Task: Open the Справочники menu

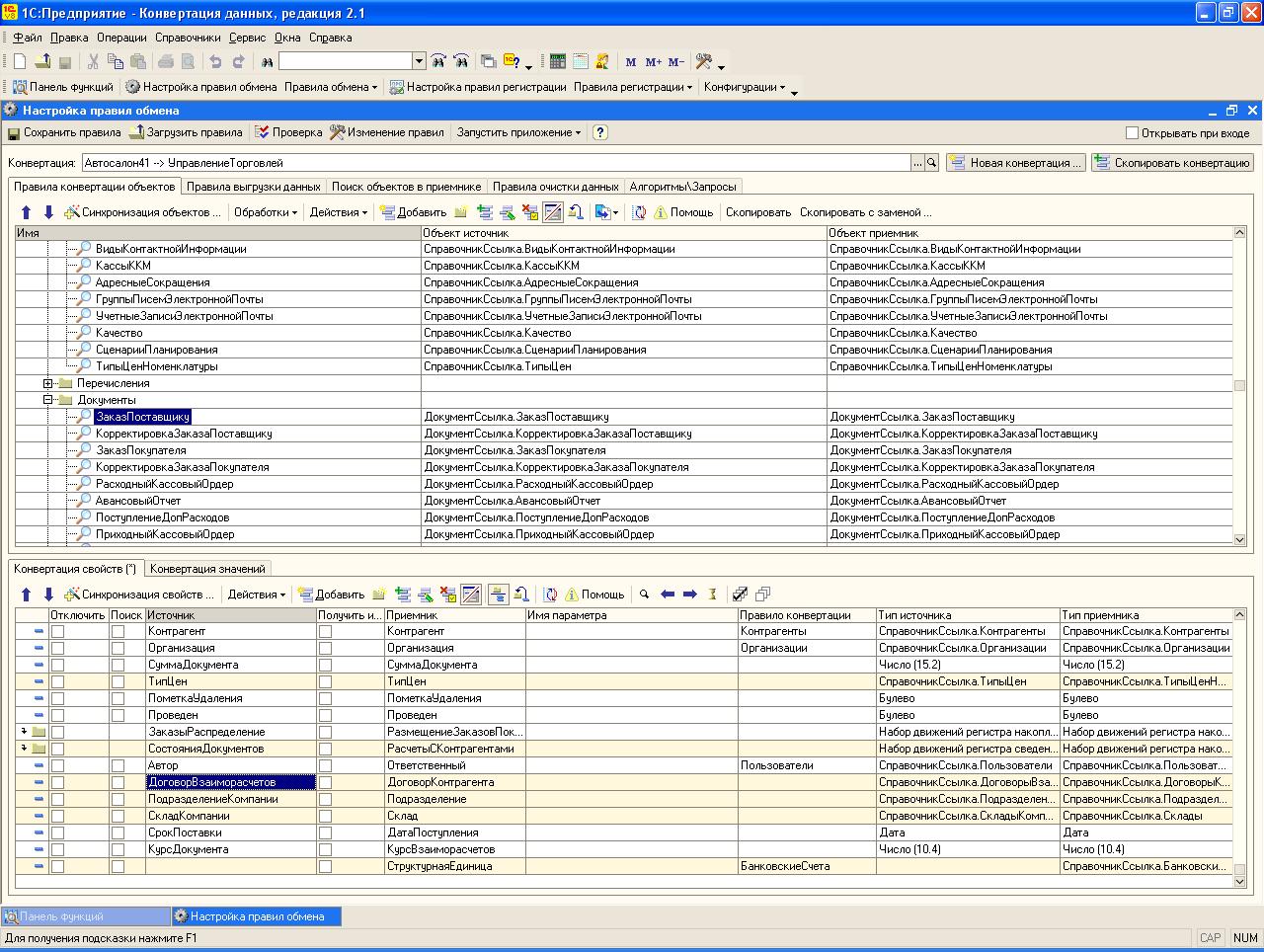Action: click(x=188, y=38)
